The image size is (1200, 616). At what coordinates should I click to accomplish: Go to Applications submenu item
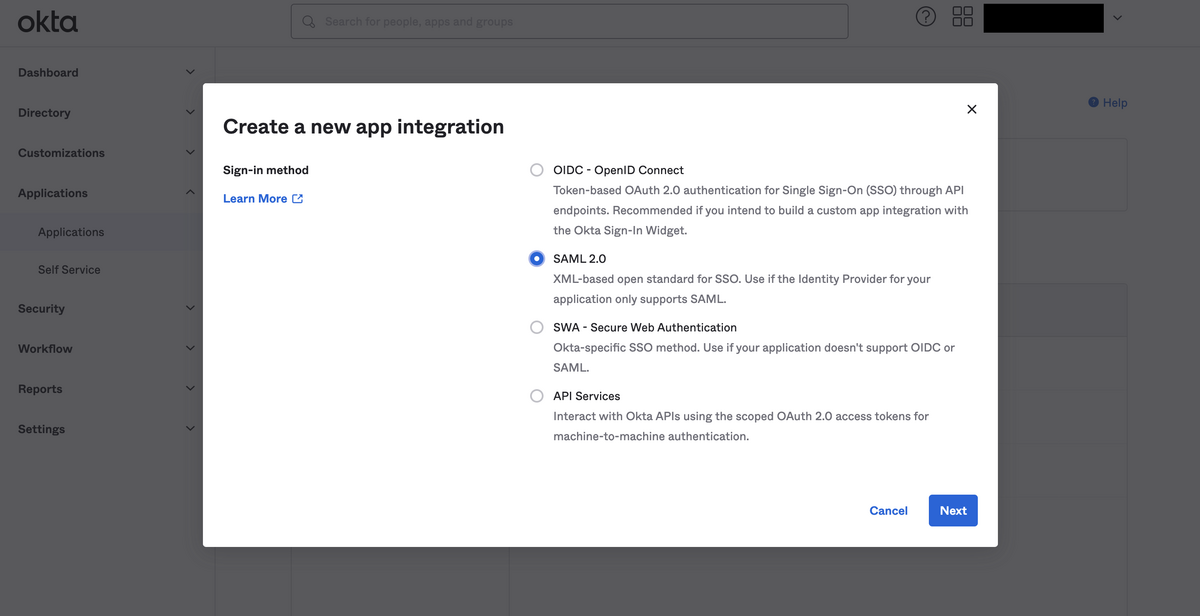[x=71, y=232]
